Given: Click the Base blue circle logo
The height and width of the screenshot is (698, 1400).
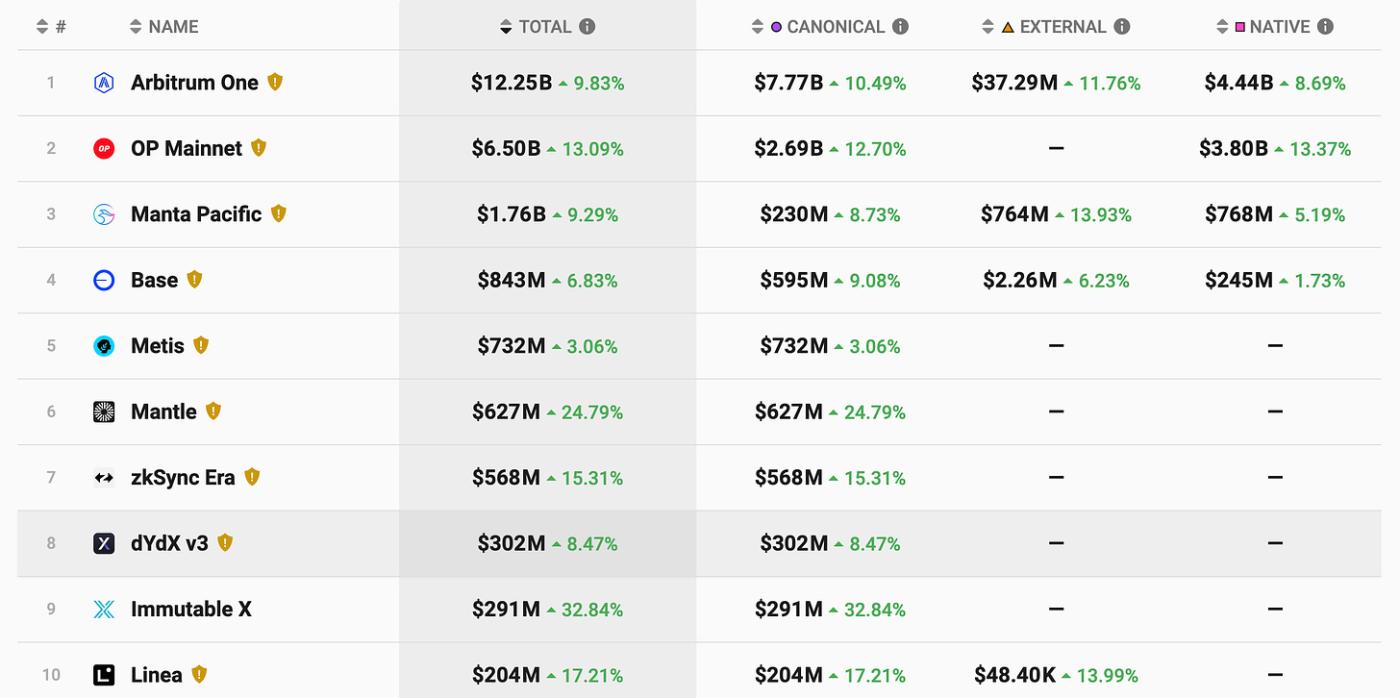Looking at the screenshot, I should (104, 280).
